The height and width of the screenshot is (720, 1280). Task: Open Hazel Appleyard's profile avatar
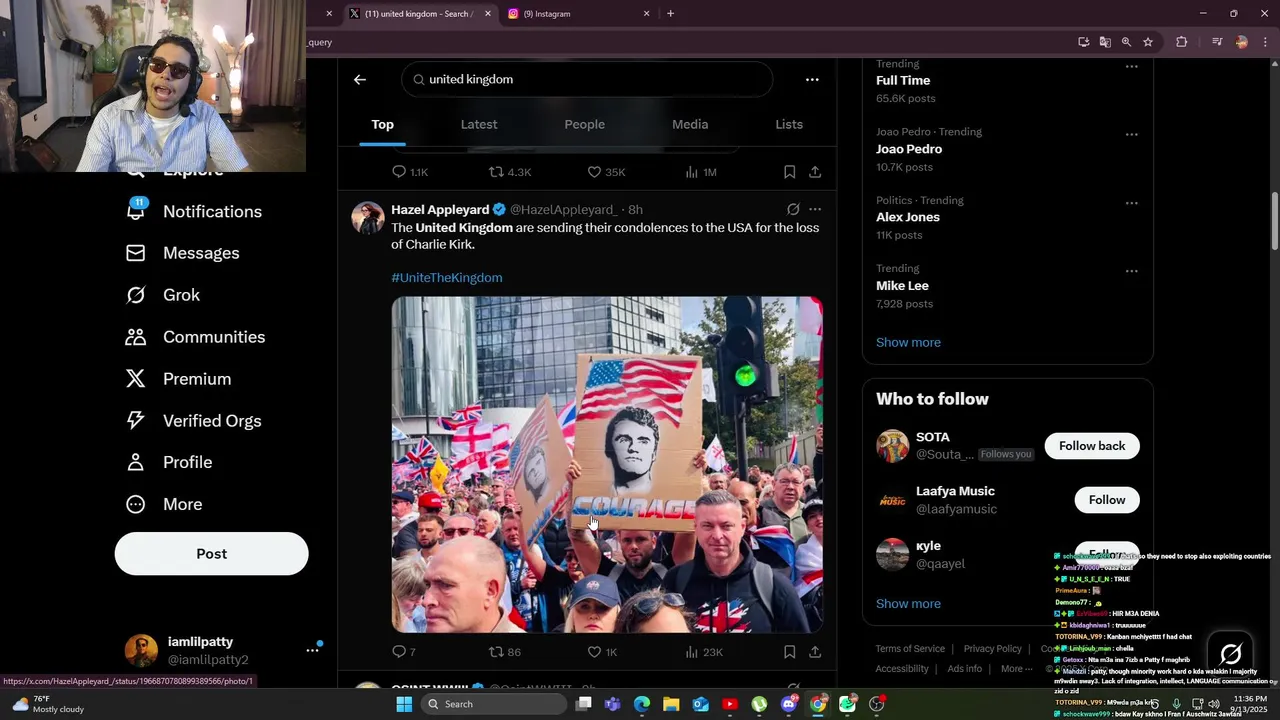tap(368, 218)
